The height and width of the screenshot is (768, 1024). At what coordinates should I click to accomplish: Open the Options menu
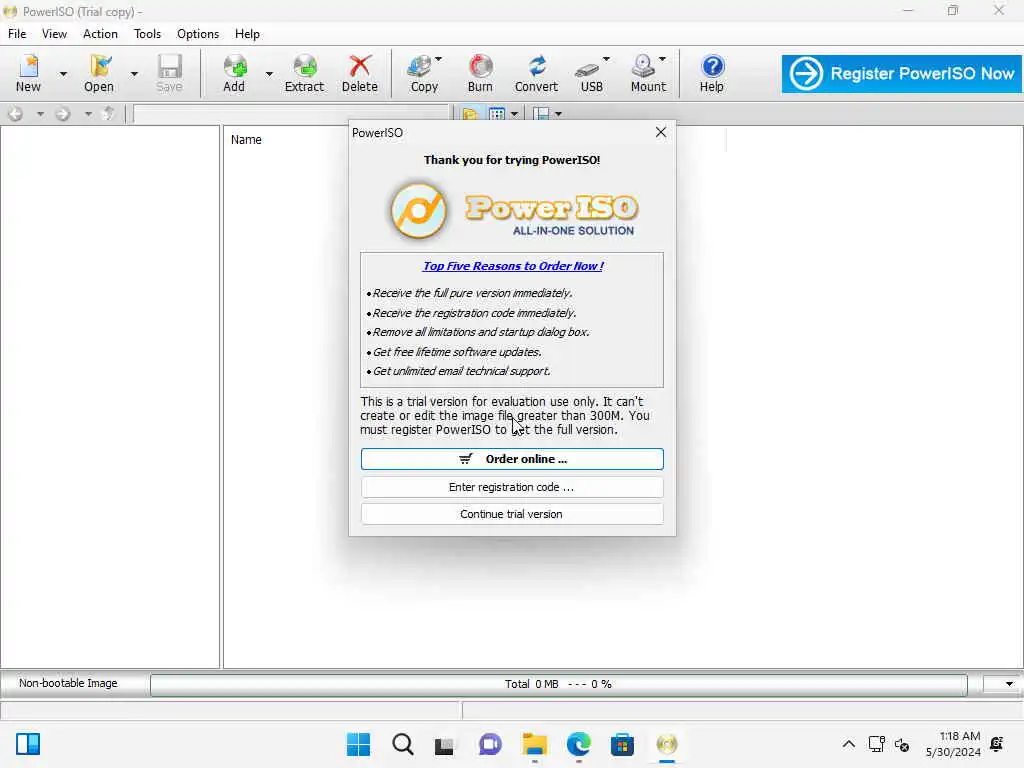[x=198, y=34]
